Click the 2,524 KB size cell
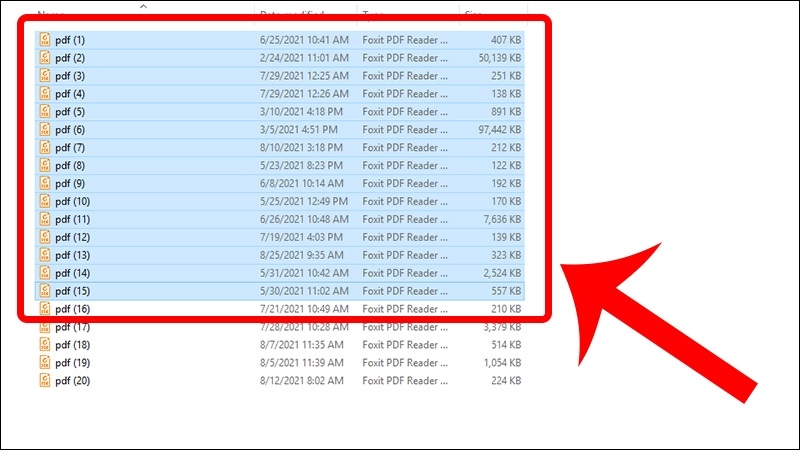The width and height of the screenshot is (800, 450). pos(502,273)
